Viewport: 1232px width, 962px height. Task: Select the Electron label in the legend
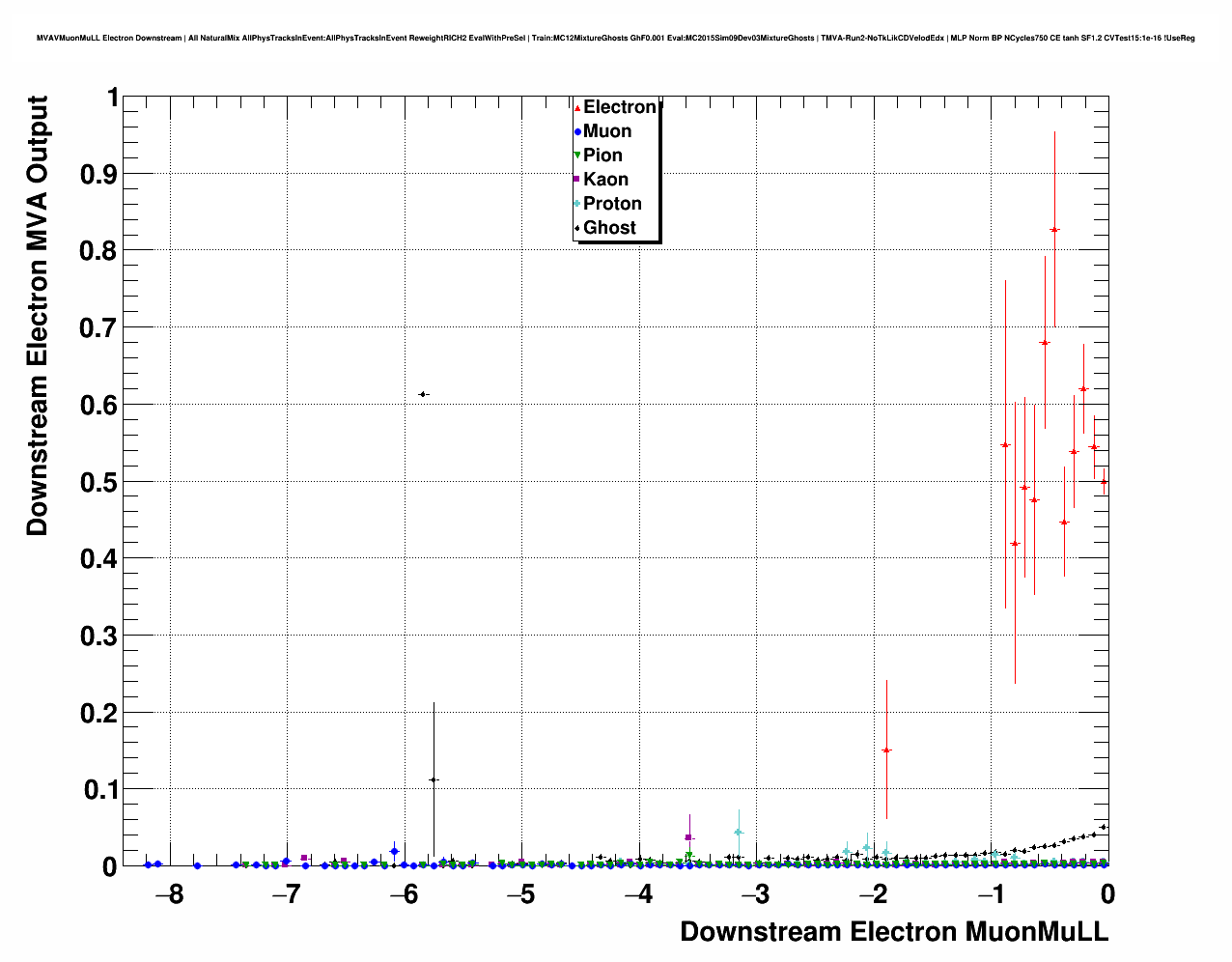click(x=620, y=107)
